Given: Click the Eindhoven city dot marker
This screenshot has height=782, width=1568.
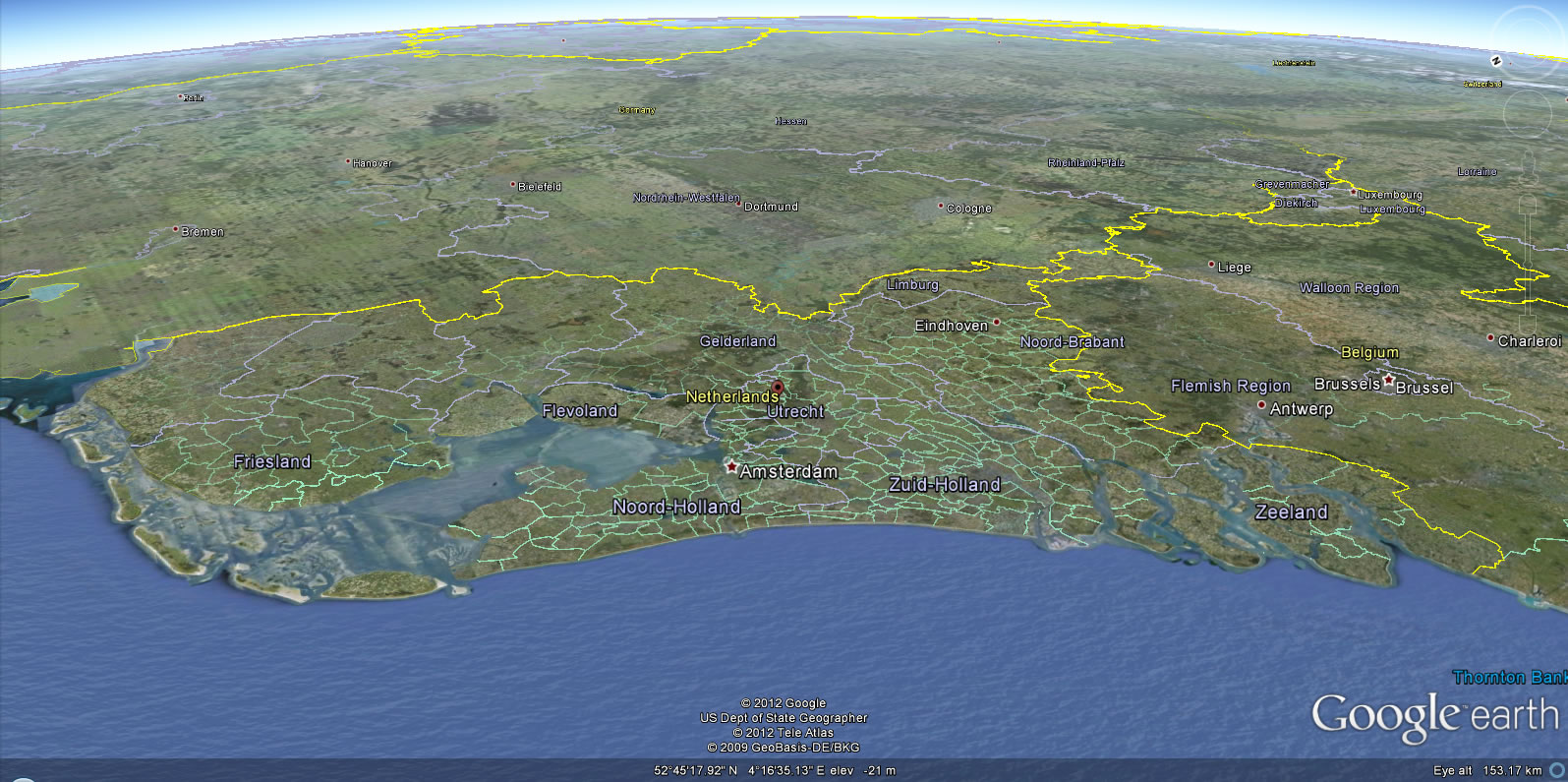Looking at the screenshot, I should (996, 322).
